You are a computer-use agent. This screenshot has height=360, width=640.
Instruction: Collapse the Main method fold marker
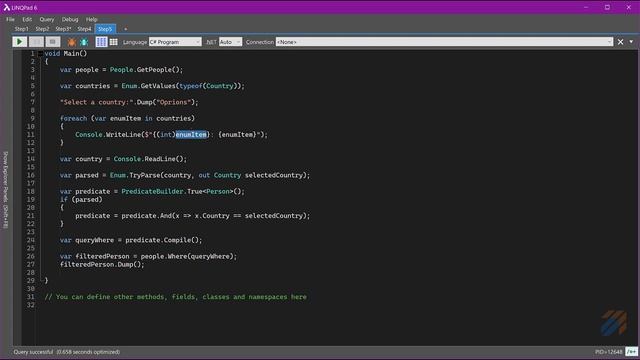[40, 53]
